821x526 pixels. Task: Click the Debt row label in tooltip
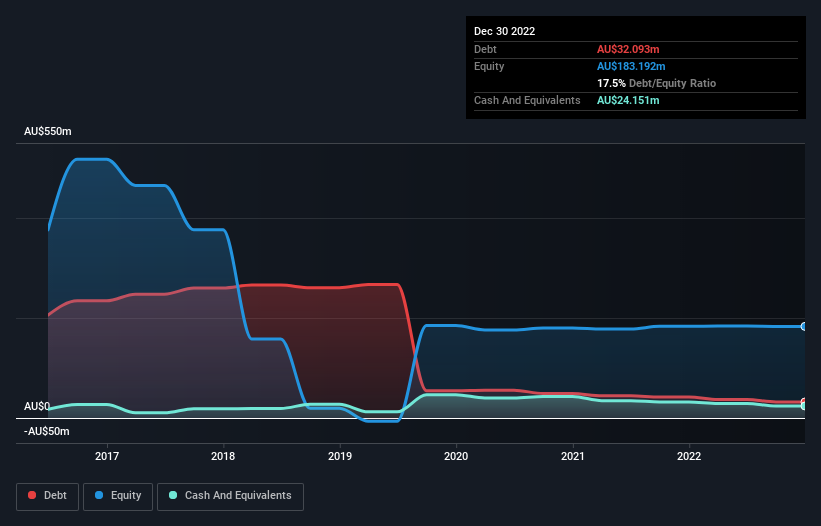[485, 49]
